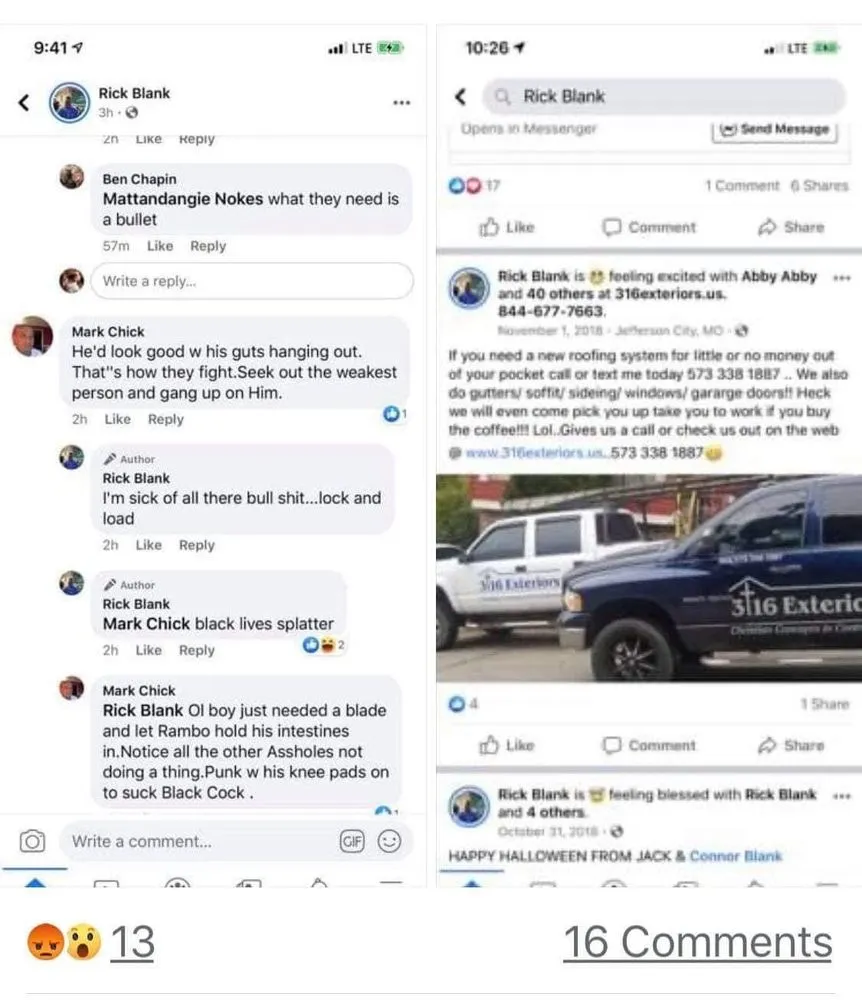This screenshot has height=1000, width=862.
Task: Open camera icon next to comment box
Action: click(x=33, y=841)
